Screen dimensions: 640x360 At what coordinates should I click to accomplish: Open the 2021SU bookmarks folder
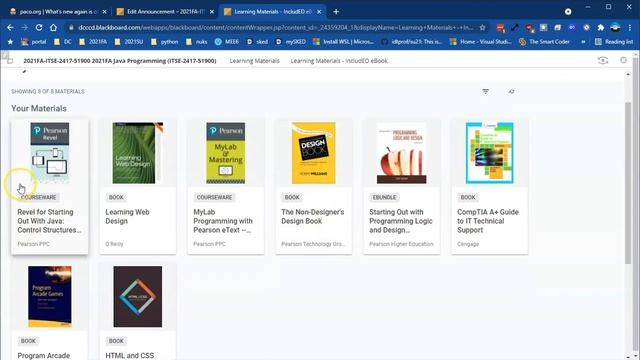129,42
